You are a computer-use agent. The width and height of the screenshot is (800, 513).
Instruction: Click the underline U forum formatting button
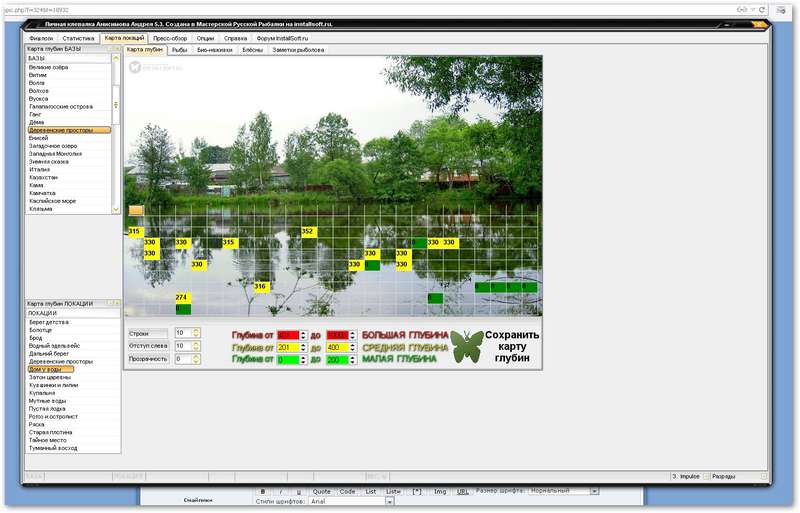click(x=298, y=492)
